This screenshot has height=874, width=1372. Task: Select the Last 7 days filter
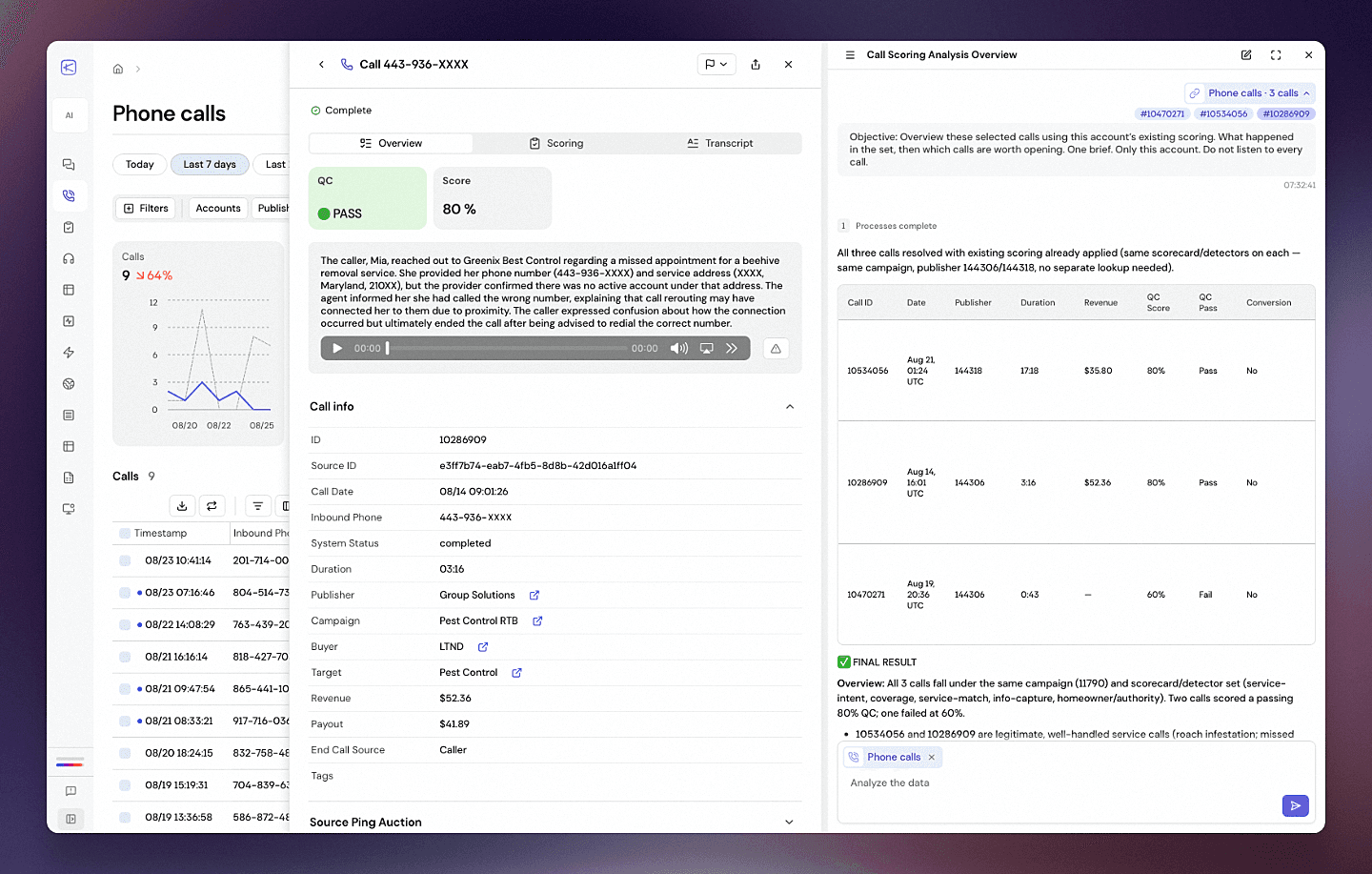point(210,165)
